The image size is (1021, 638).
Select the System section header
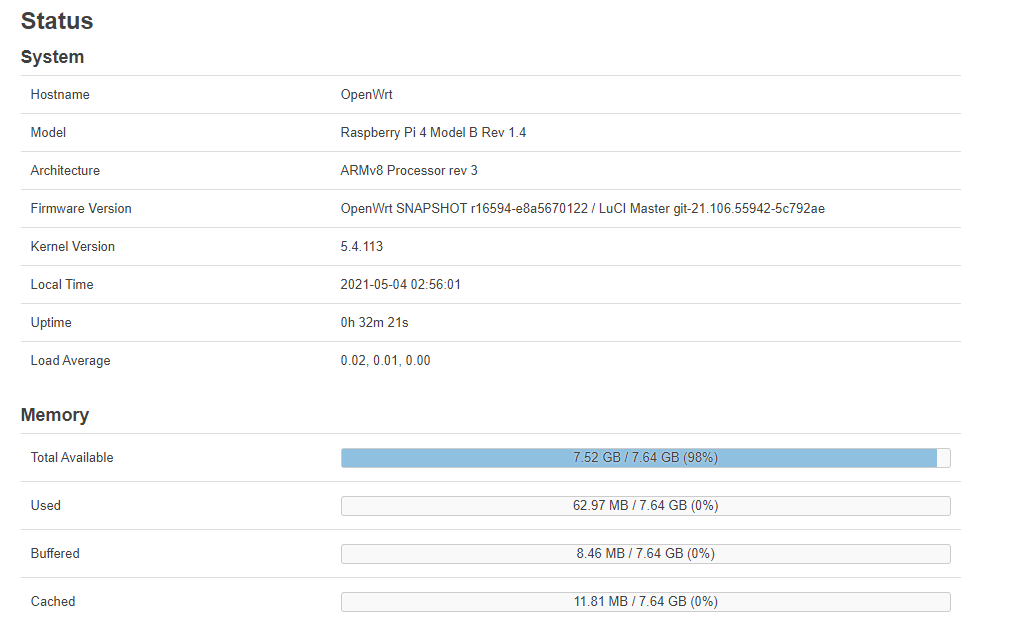pos(50,57)
